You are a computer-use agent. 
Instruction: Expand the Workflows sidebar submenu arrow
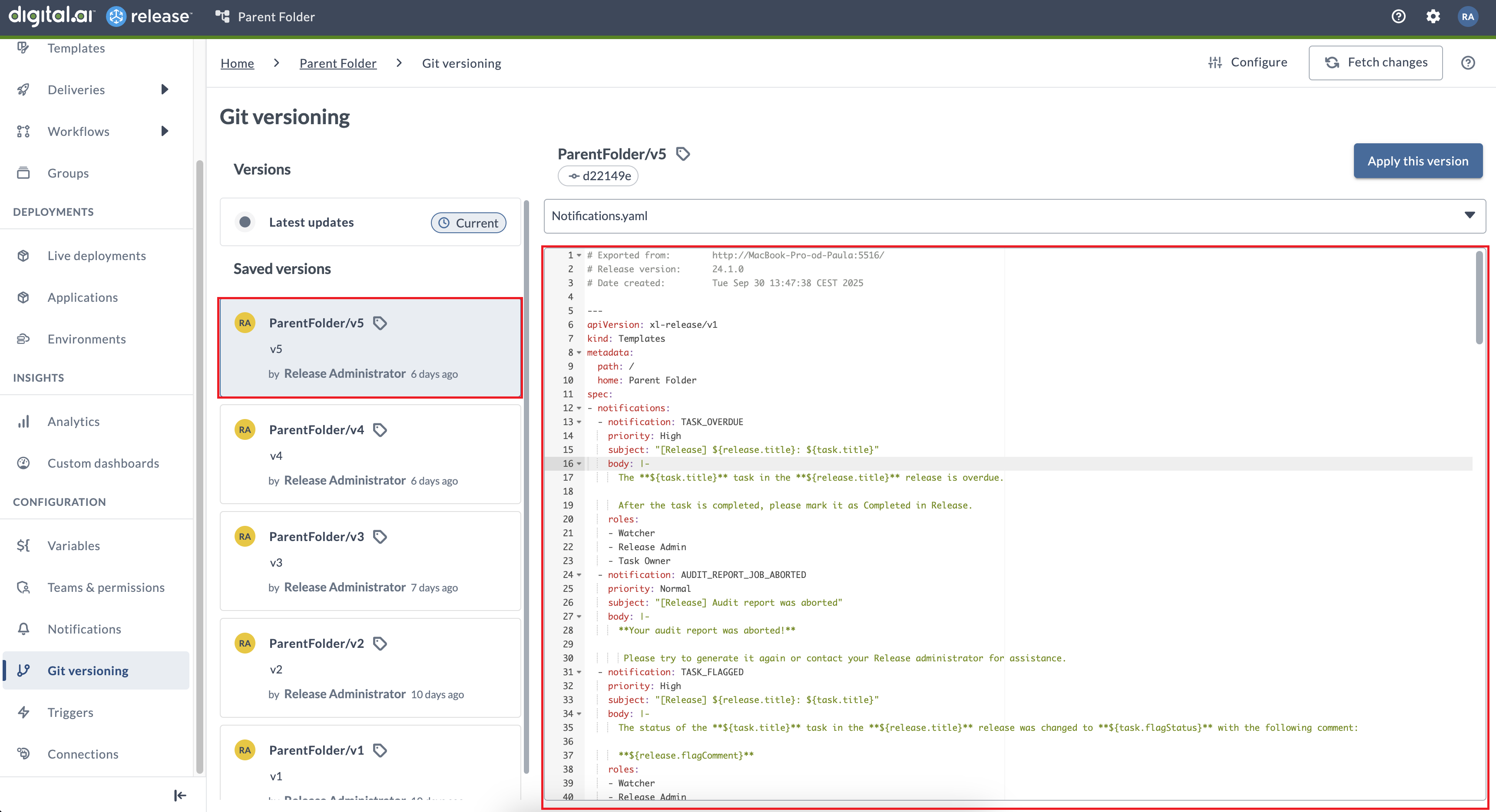(165, 131)
